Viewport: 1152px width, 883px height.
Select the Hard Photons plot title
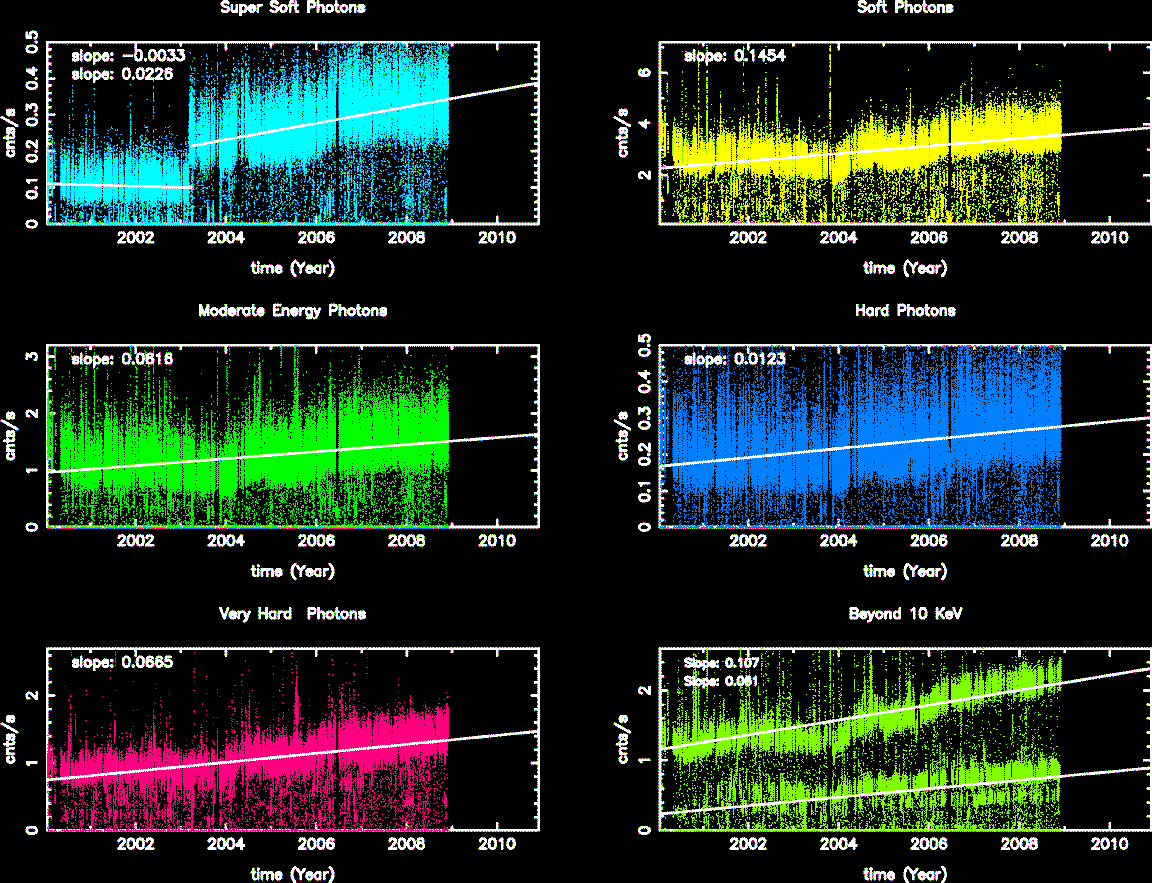click(905, 311)
